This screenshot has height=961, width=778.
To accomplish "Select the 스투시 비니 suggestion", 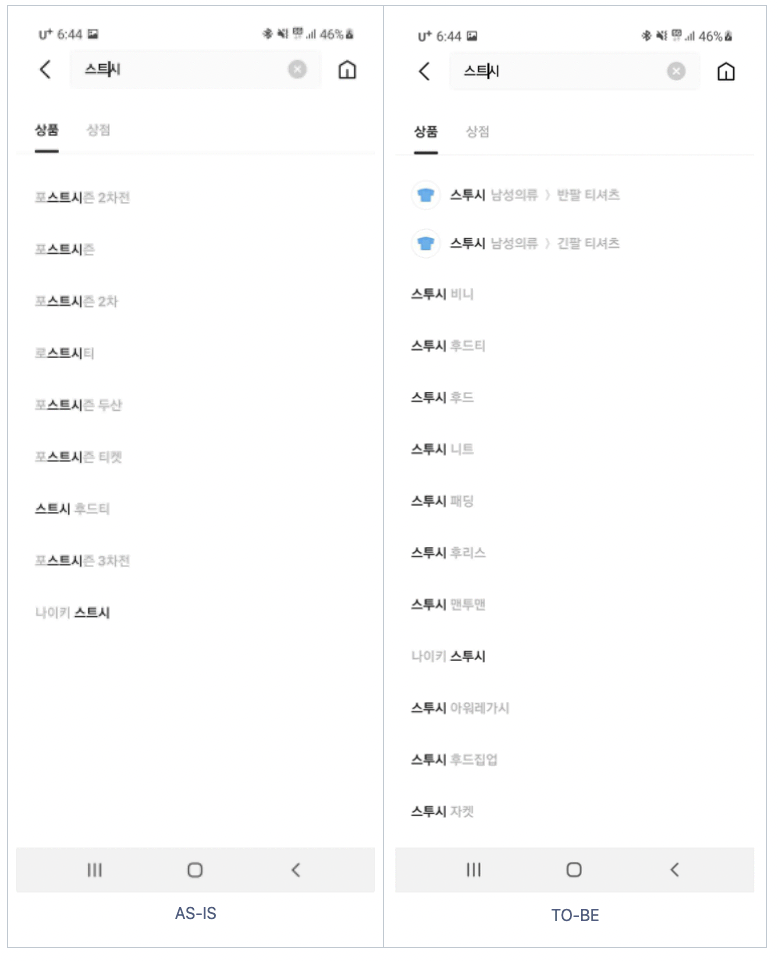I will pos(442,294).
